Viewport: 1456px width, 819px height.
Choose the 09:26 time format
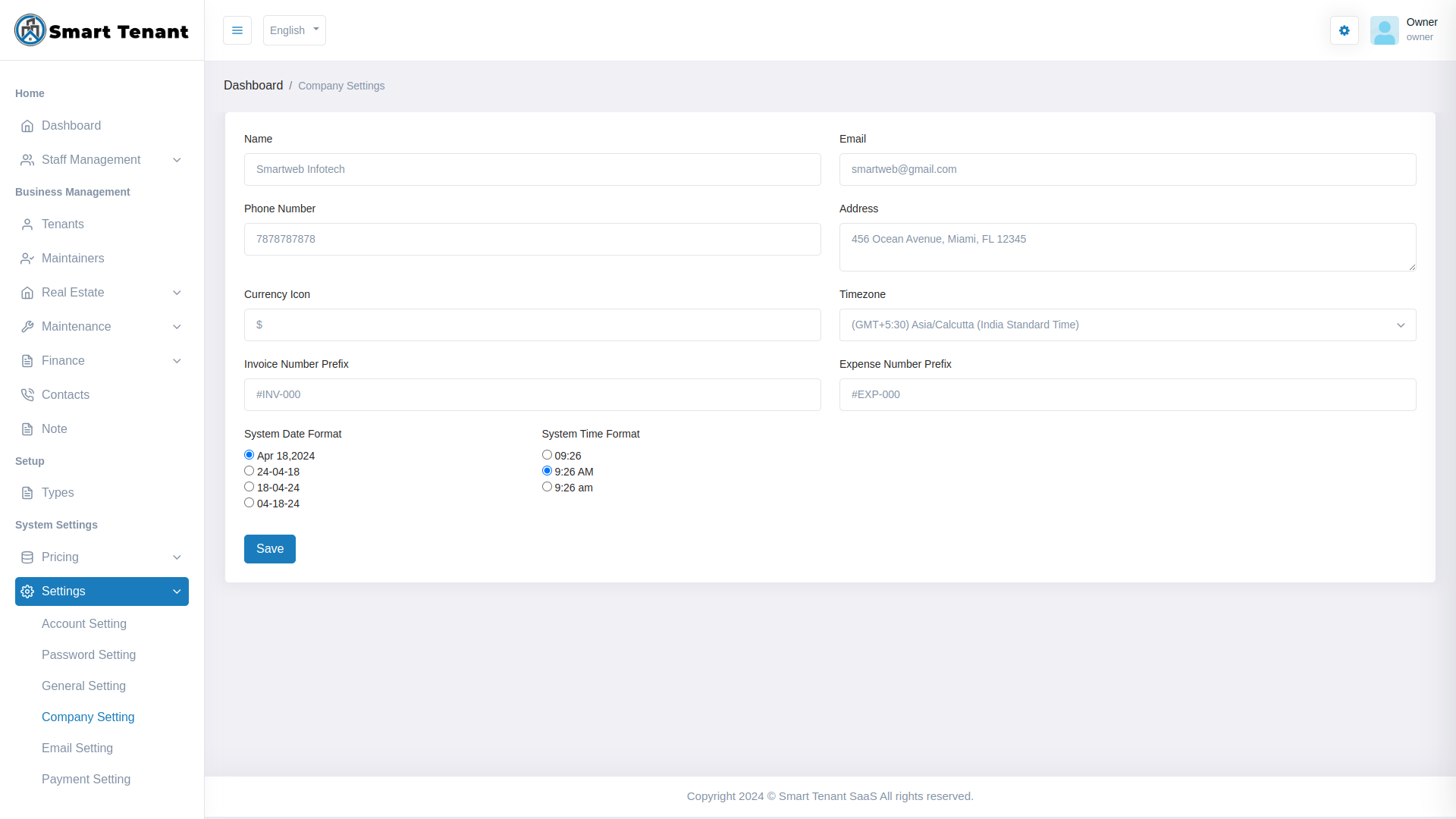tap(547, 454)
